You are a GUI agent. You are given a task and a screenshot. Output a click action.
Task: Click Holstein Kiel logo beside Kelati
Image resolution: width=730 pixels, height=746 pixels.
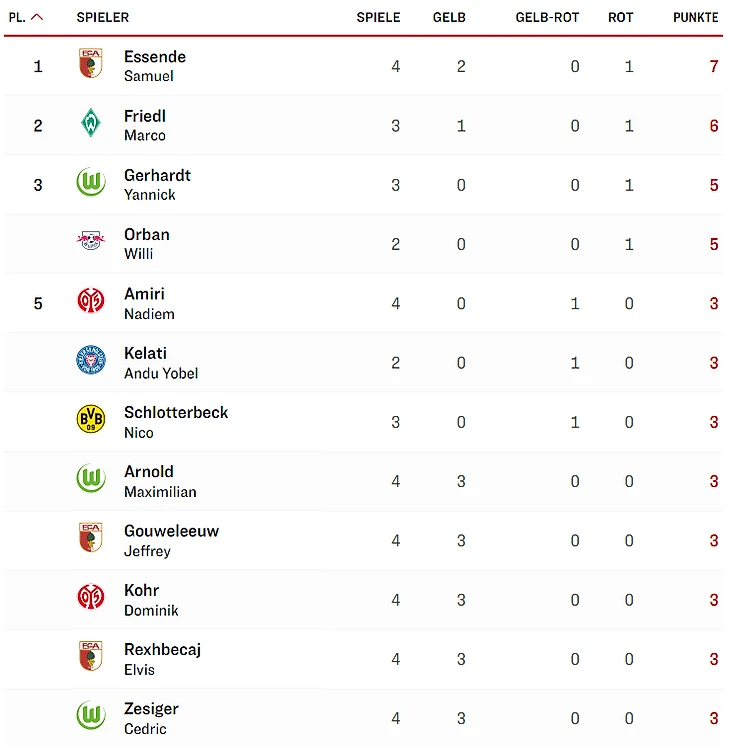pyautogui.click(x=91, y=360)
